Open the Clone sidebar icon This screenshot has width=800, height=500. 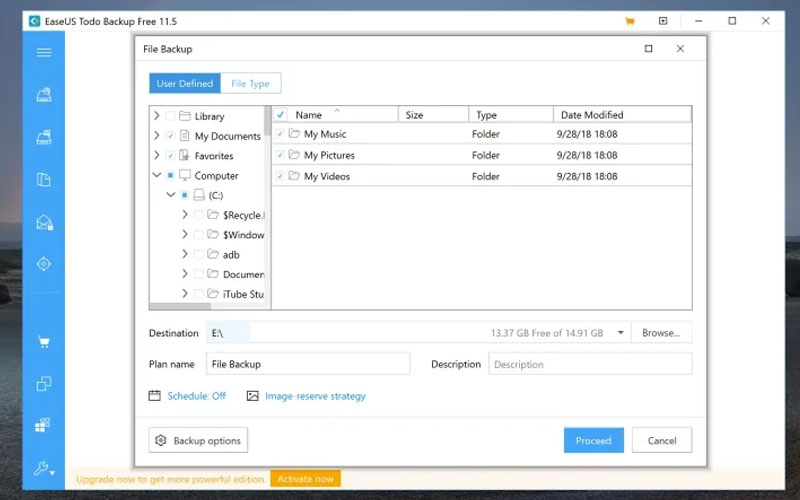click(44, 384)
